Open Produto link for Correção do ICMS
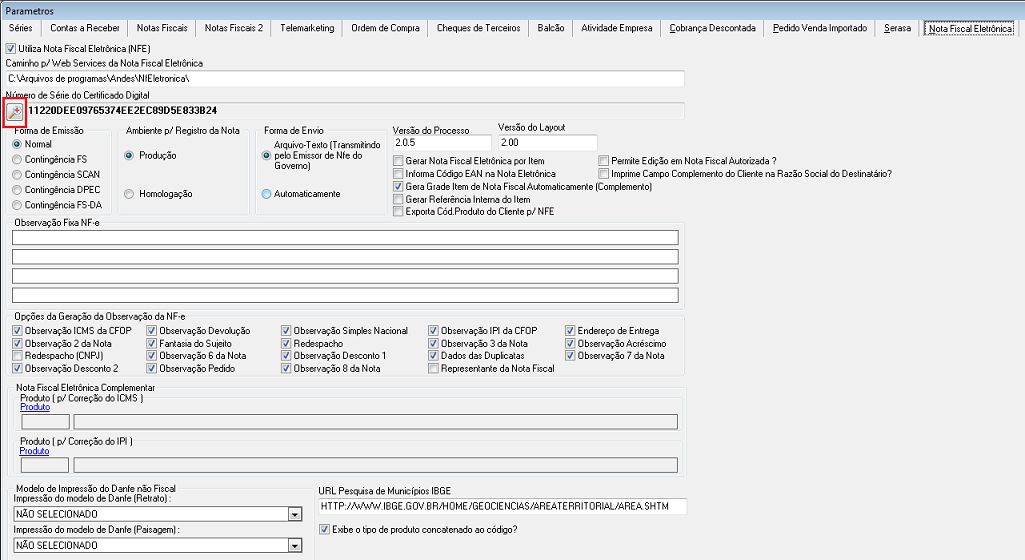 point(35,407)
